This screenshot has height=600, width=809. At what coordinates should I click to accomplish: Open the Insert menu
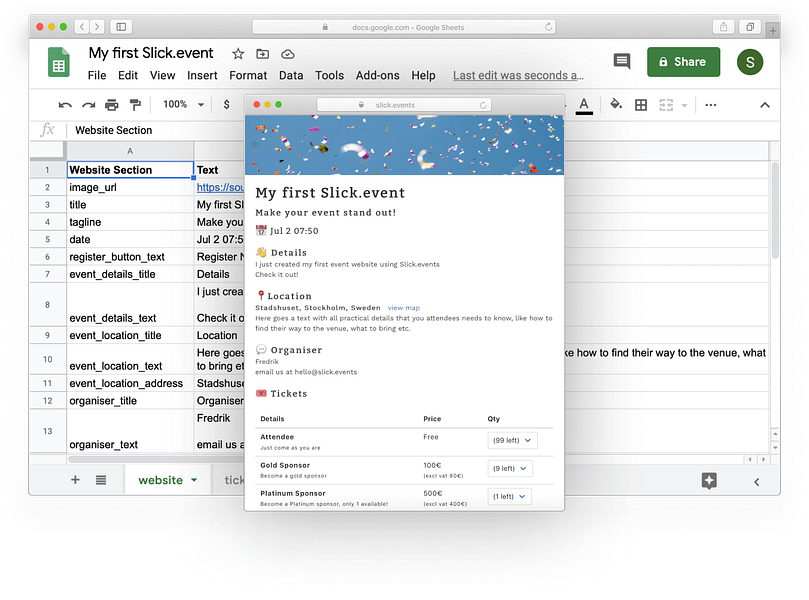pyautogui.click(x=202, y=75)
